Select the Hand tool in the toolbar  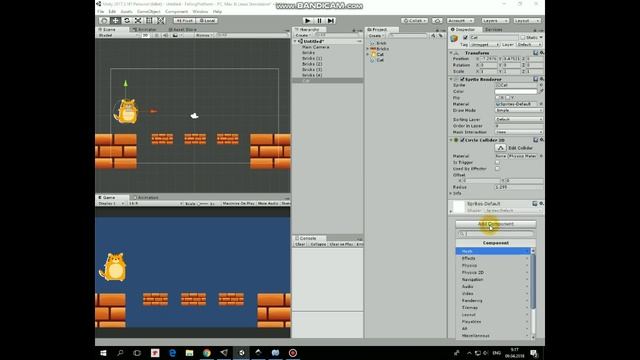(x=104, y=20)
